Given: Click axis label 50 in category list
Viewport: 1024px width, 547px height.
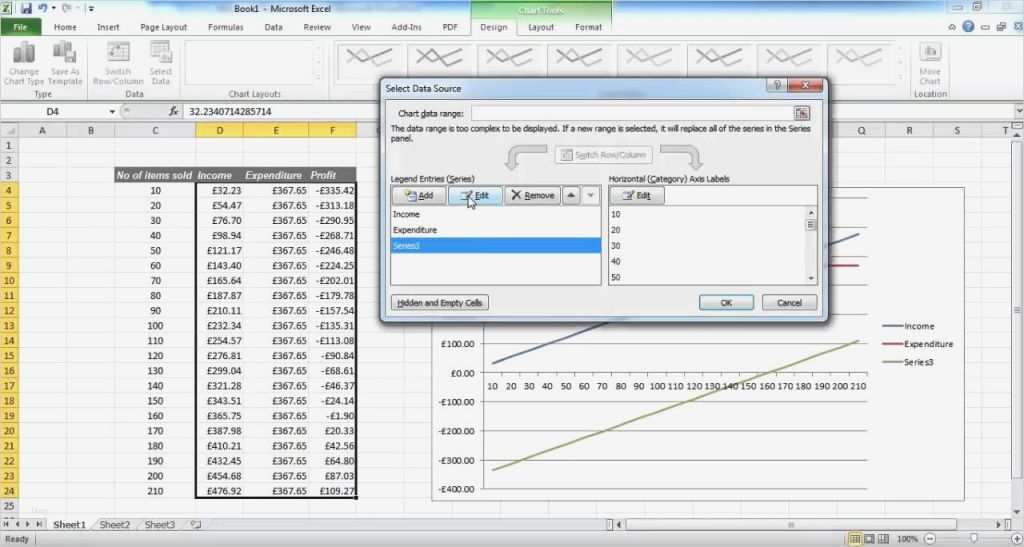Looking at the screenshot, I should [616, 277].
